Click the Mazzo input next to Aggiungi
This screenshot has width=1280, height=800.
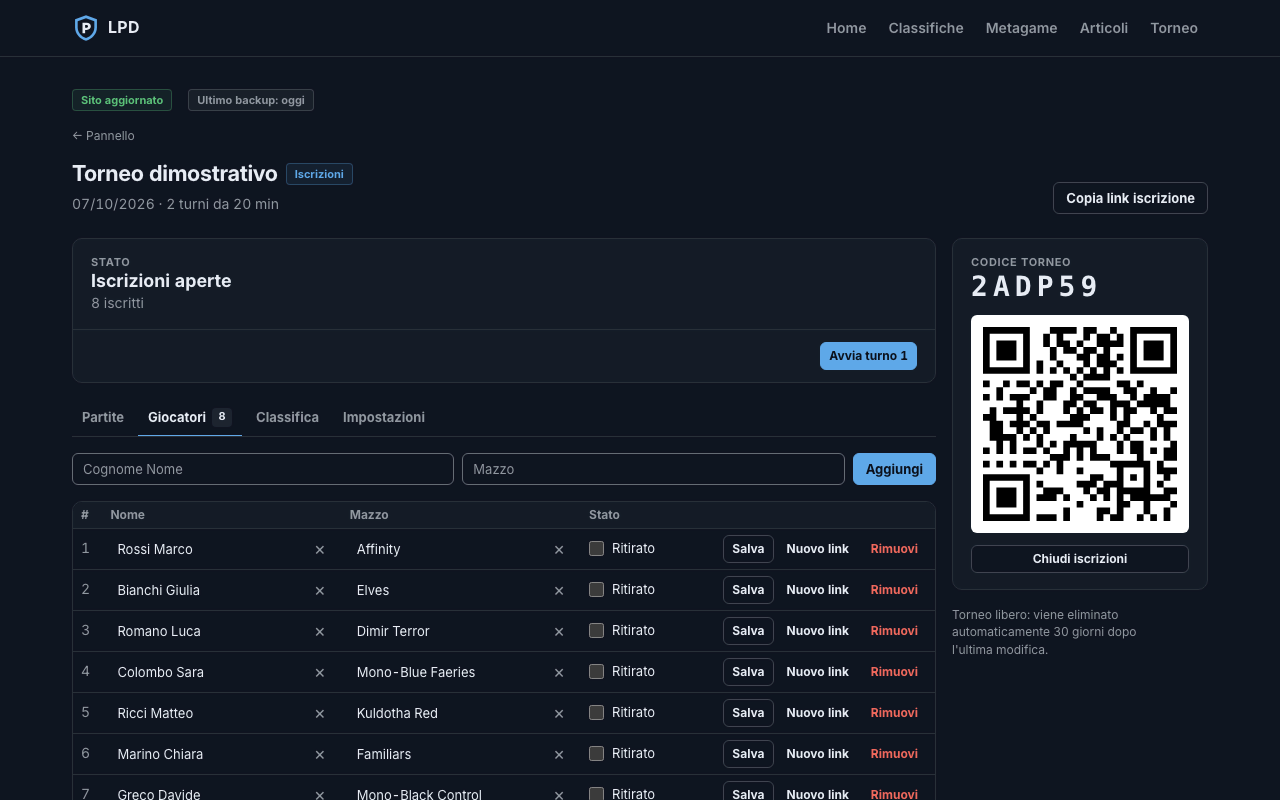click(653, 469)
